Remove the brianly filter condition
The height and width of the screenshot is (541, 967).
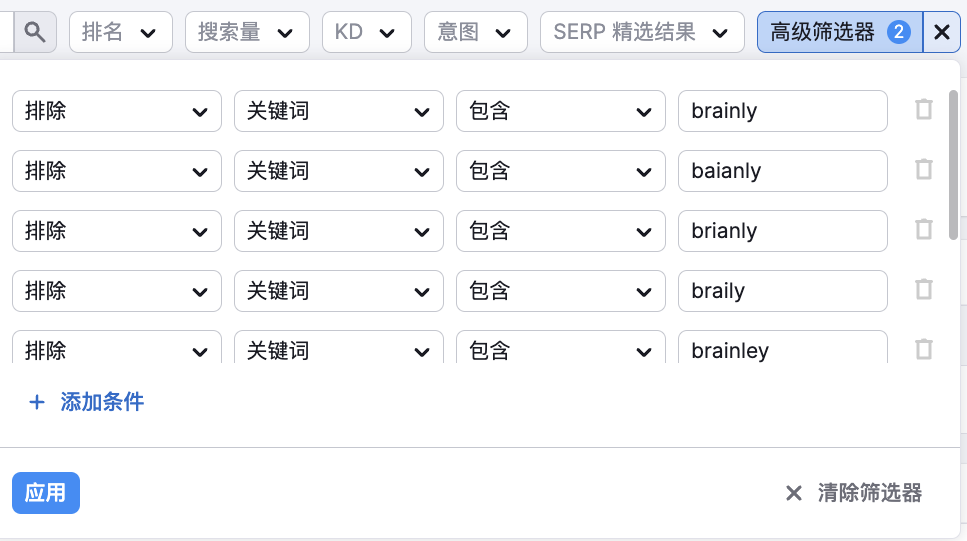click(924, 230)
